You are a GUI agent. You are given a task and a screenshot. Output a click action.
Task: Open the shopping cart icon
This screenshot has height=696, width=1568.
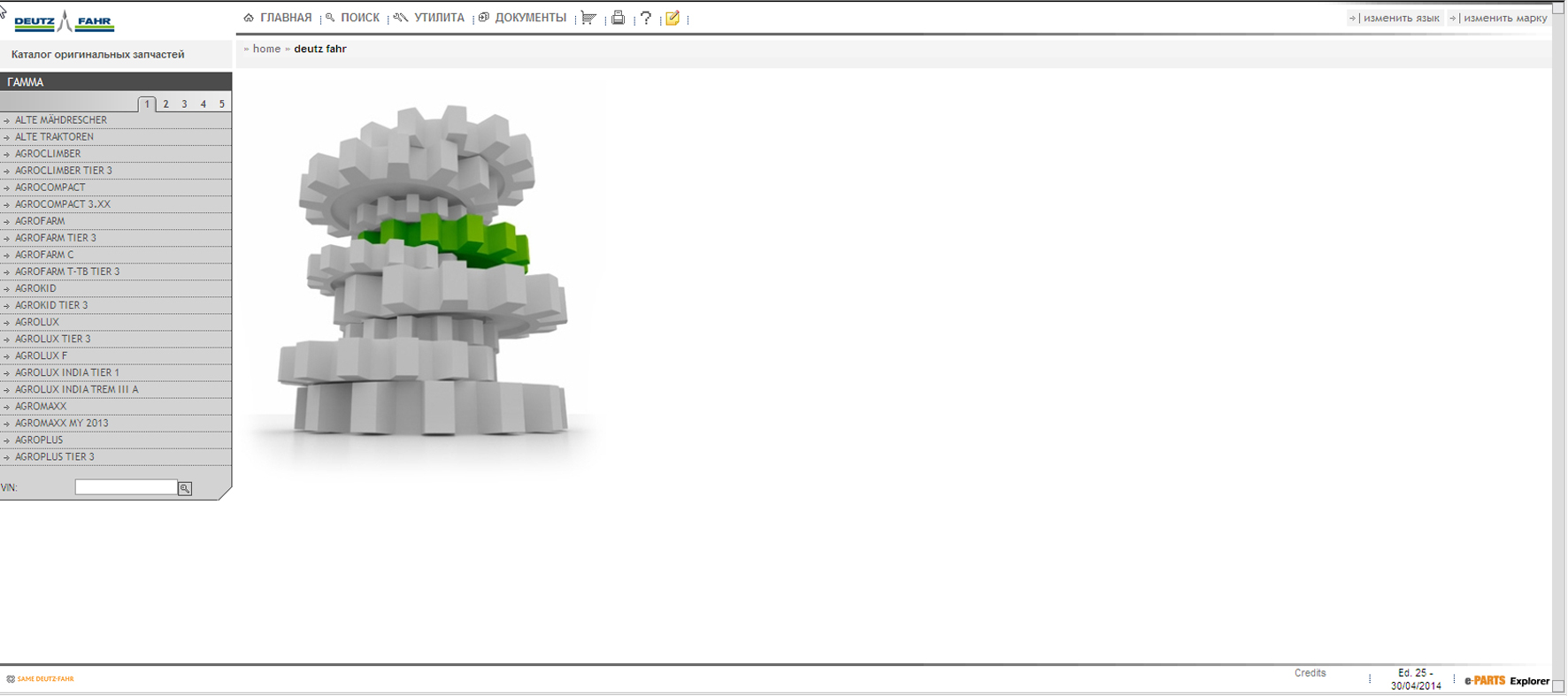click(x=588, y=18)
